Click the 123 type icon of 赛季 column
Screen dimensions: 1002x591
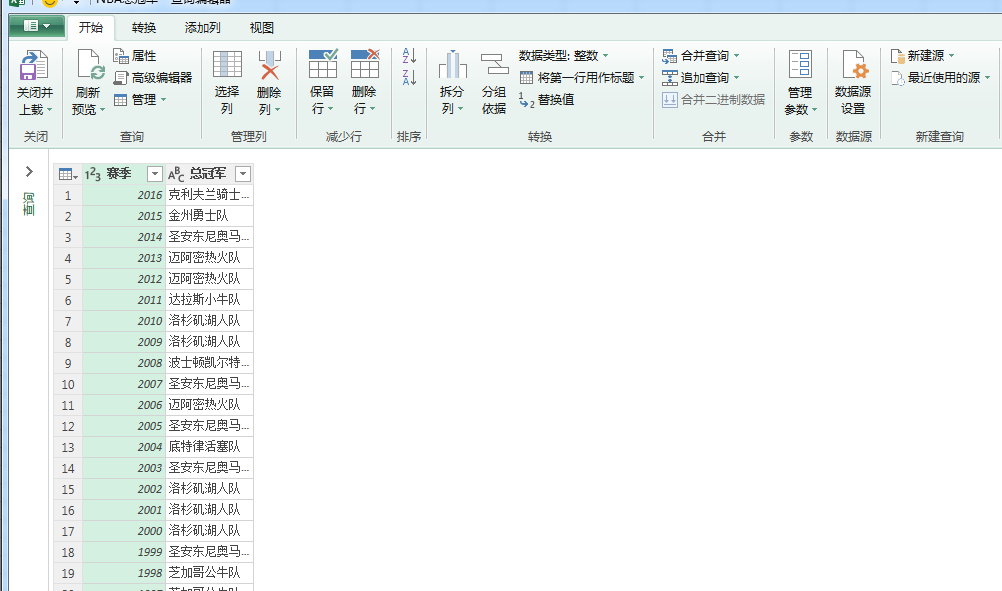(93, 174)
